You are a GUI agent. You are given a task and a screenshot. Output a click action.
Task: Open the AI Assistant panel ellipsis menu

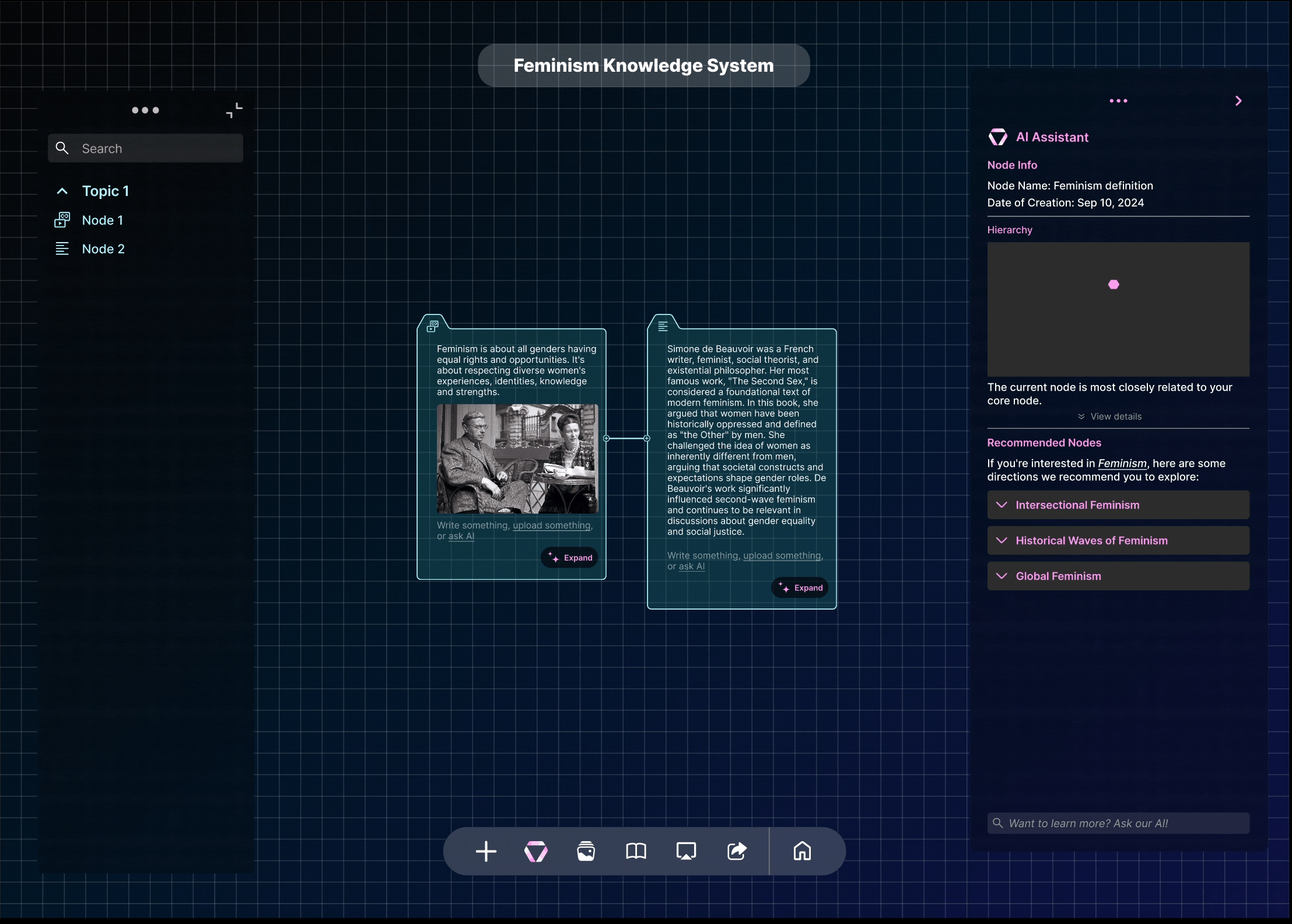[x=1118, y=100]
